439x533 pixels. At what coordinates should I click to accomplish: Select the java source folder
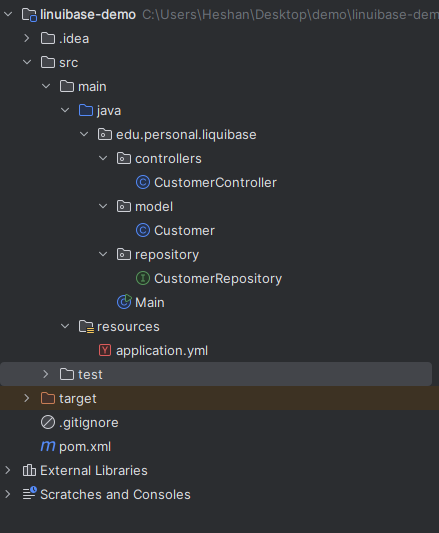tap(109, 111)
